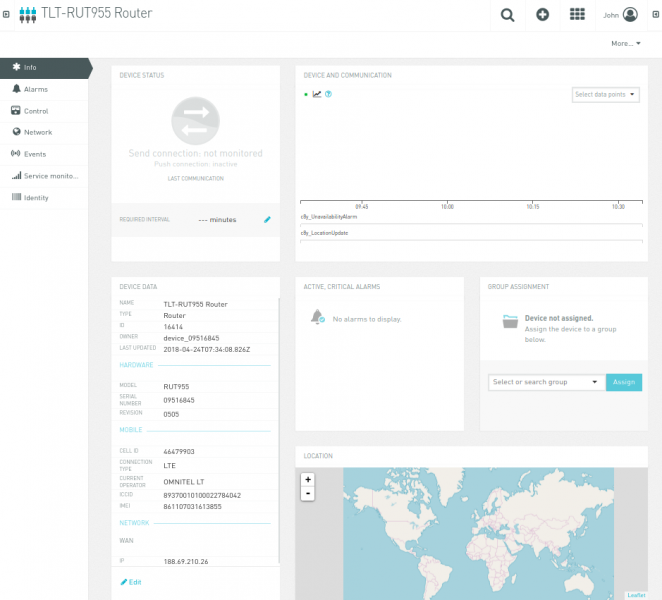Click the plus add icon in header
Screen dimensions: 662x600
542,15
